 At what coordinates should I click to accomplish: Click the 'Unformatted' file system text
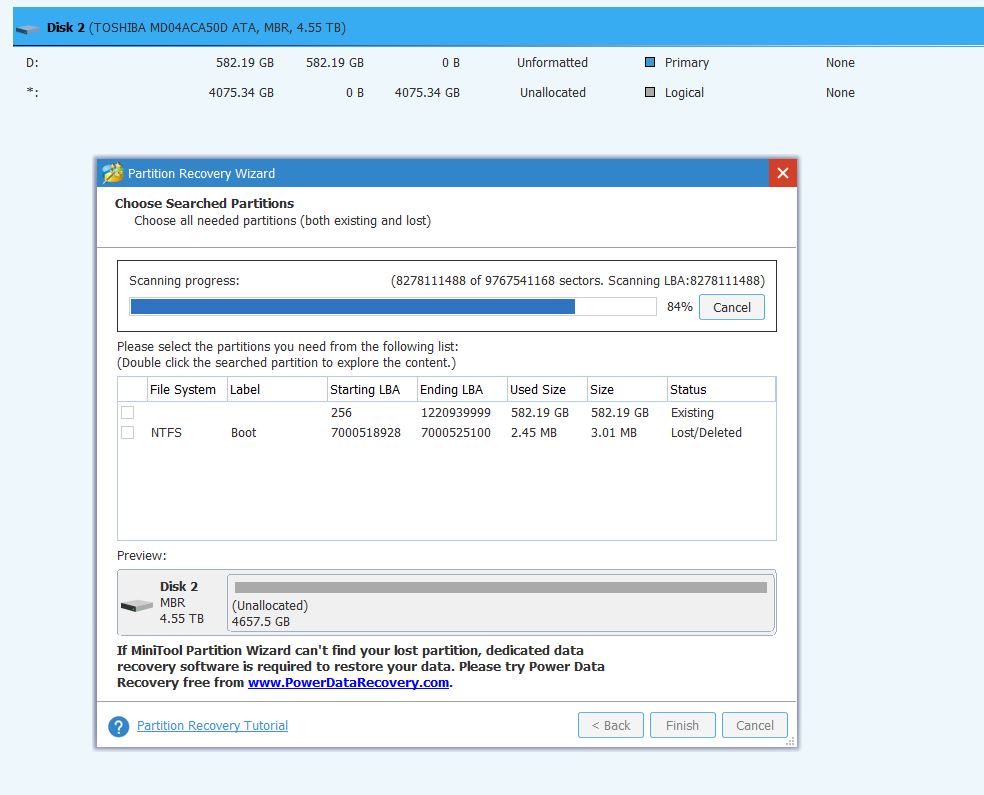coord(552,62)
